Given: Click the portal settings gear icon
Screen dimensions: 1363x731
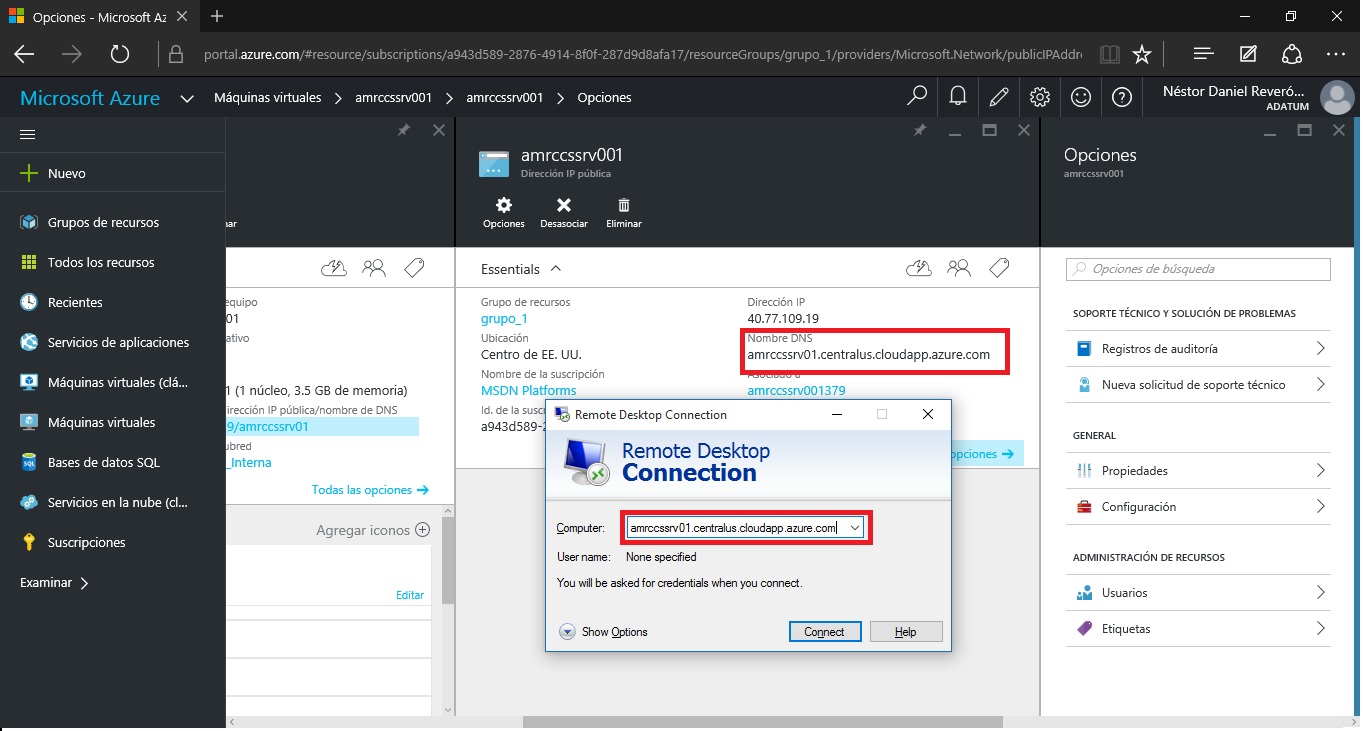Looking at the screenshot, I should point(1040,97).
